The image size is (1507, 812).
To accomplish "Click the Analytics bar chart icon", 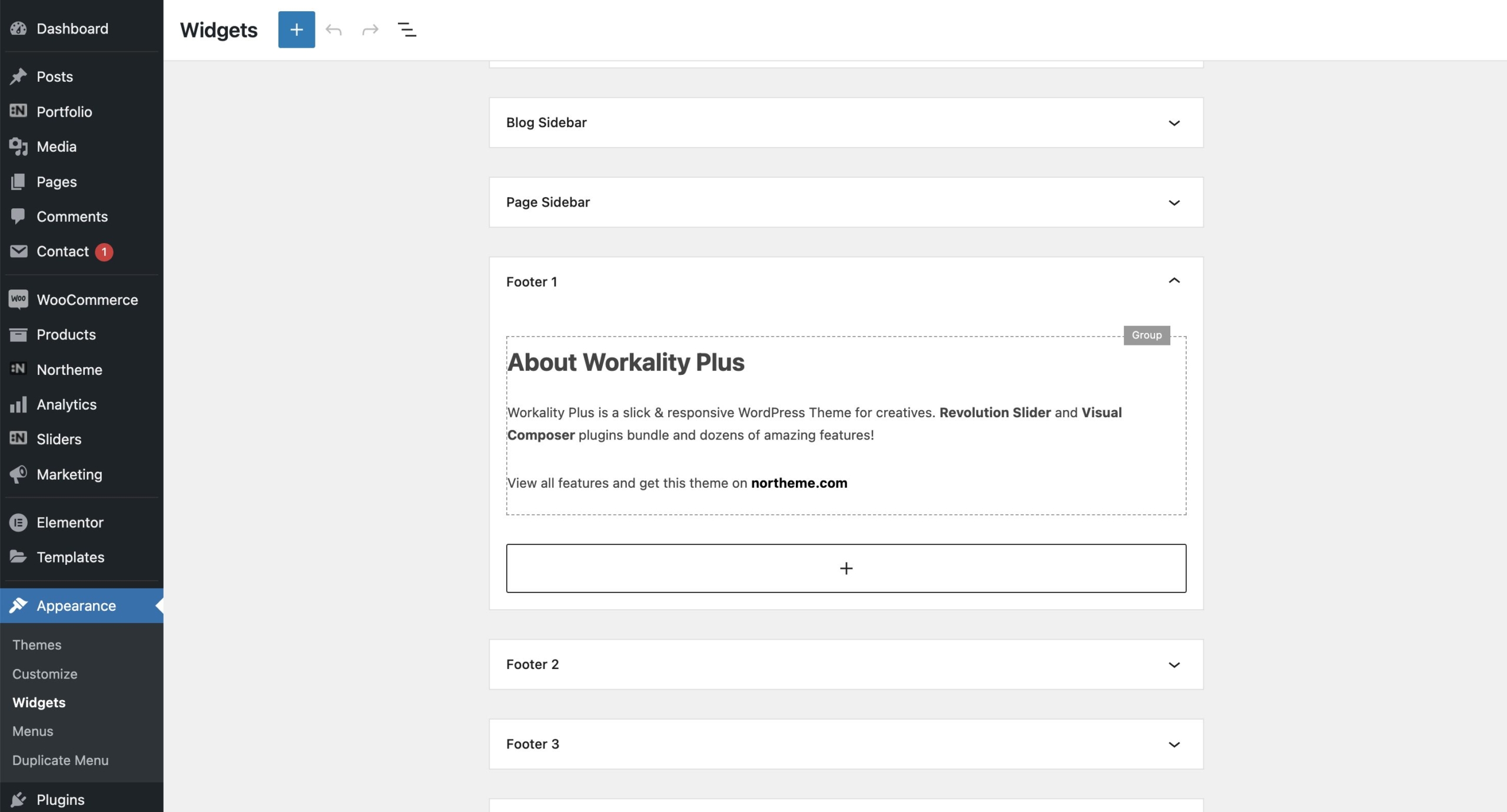I will click(18, 404).
